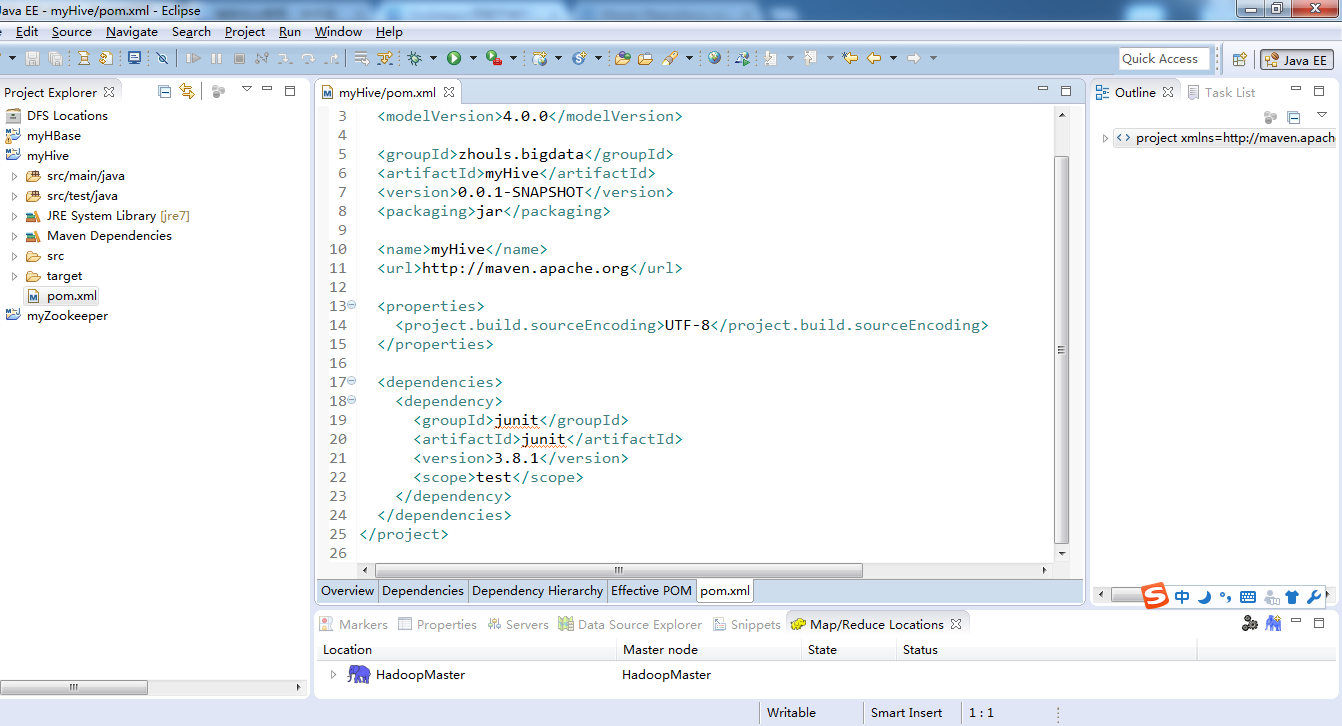Click the Sogou wrench settings icon

pyautogui.click(x=1314, y=597)
